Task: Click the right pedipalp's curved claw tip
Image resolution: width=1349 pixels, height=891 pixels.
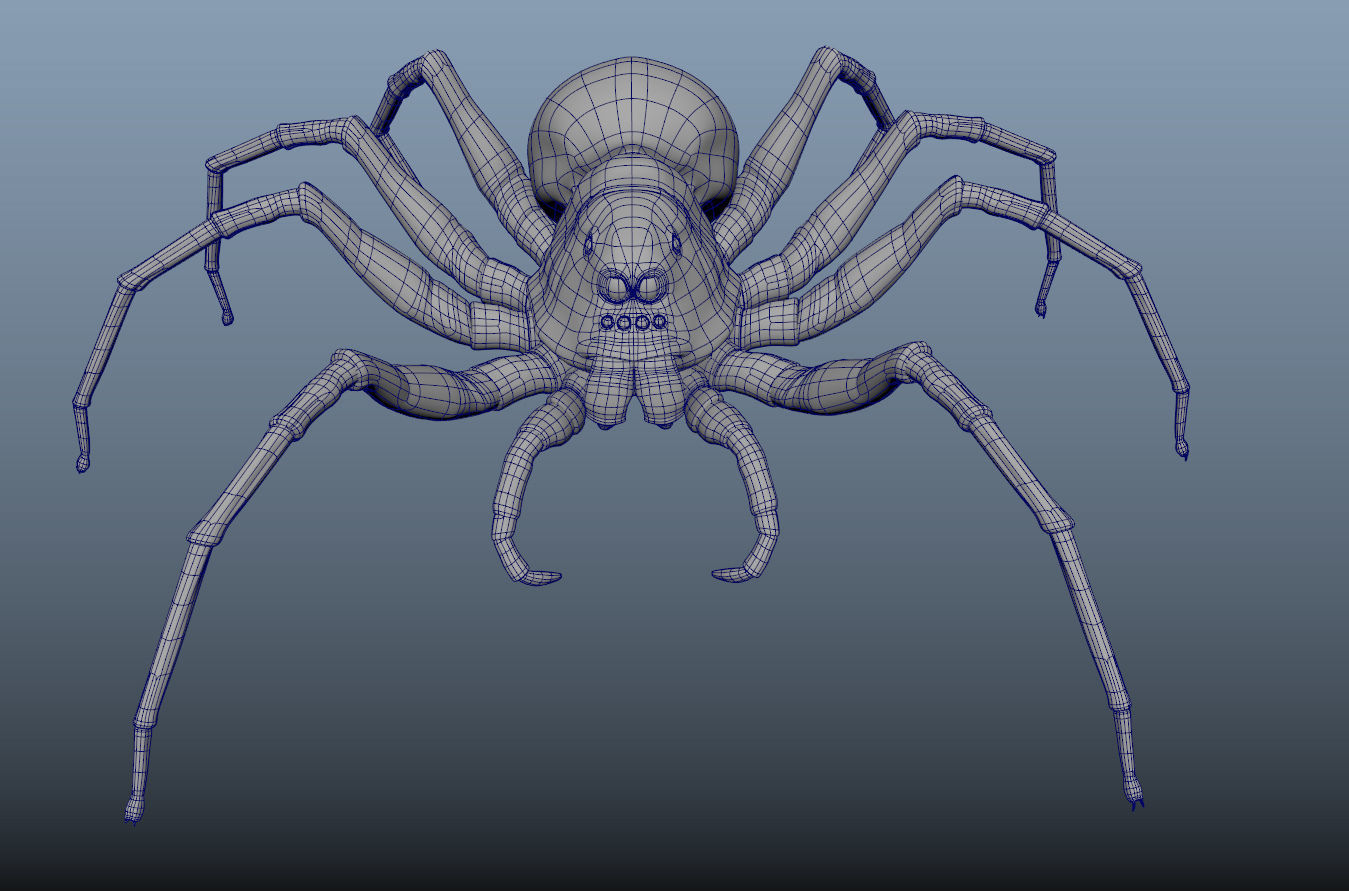Action: click(x=734, y=574)
